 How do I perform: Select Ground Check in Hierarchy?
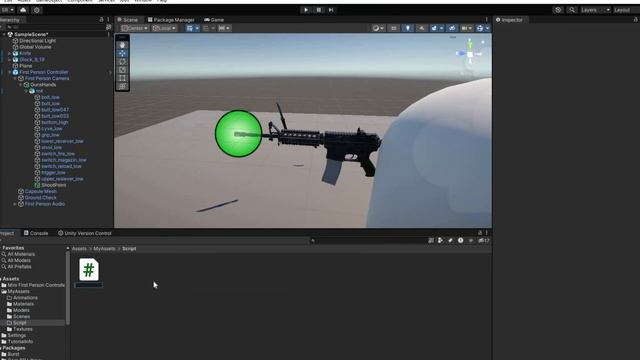(x=40, y=198)
